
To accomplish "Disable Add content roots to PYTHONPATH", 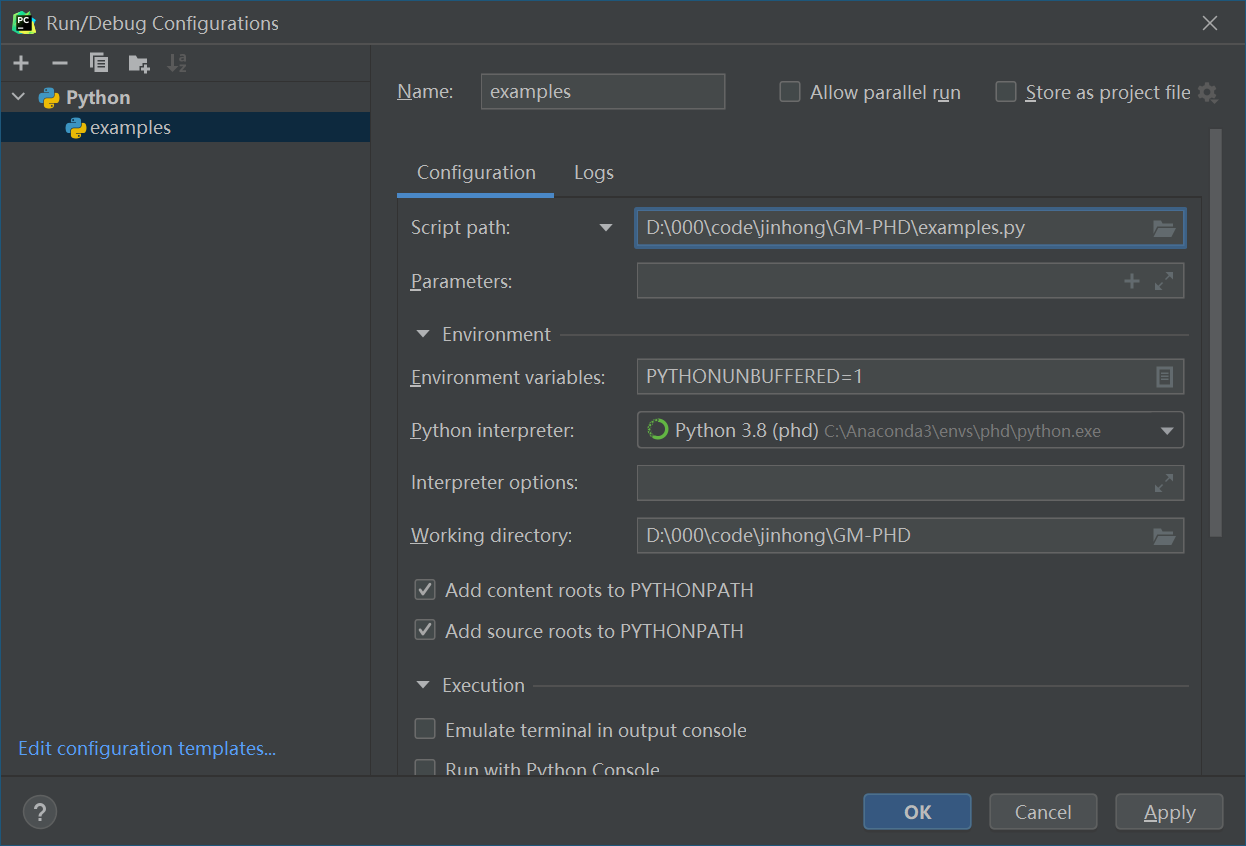I will coord(424,589).
